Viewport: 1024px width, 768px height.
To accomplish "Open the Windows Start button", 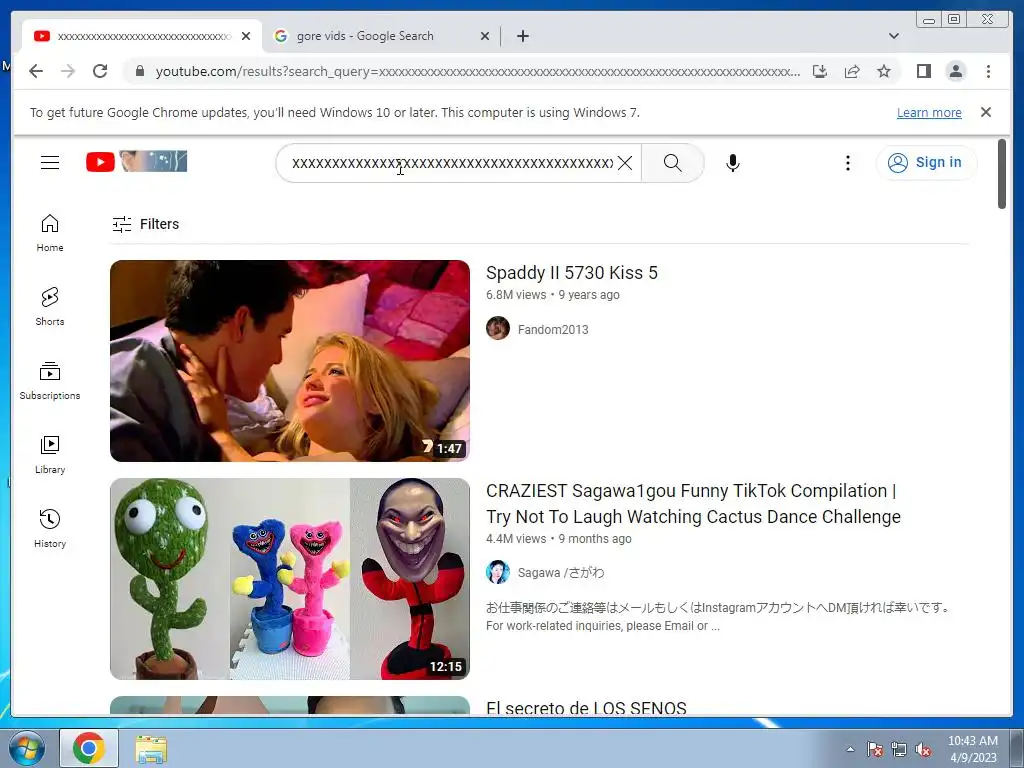I will click(26, 748).
